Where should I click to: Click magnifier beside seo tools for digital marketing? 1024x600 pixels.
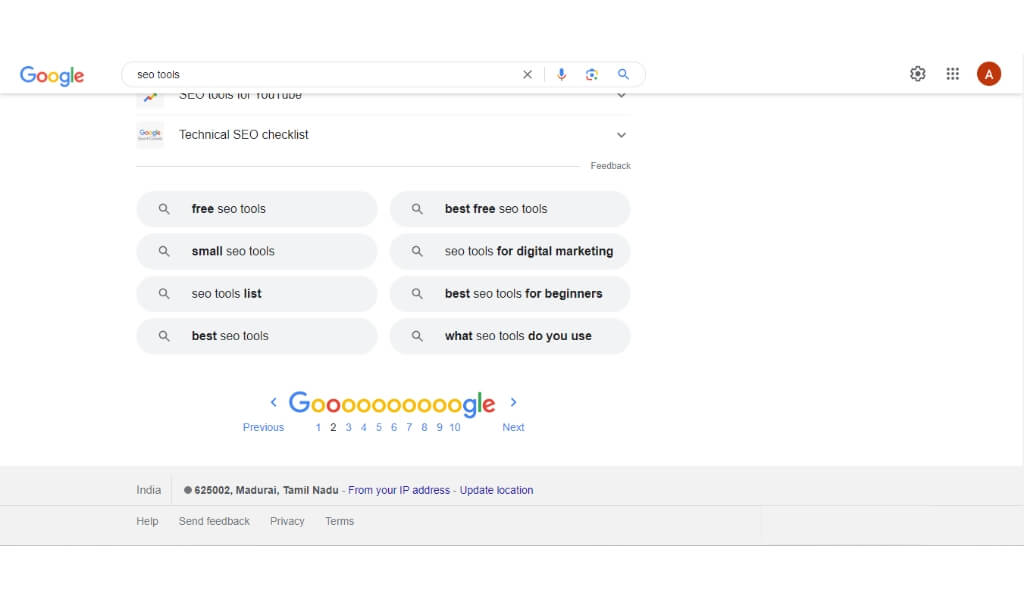417,251
